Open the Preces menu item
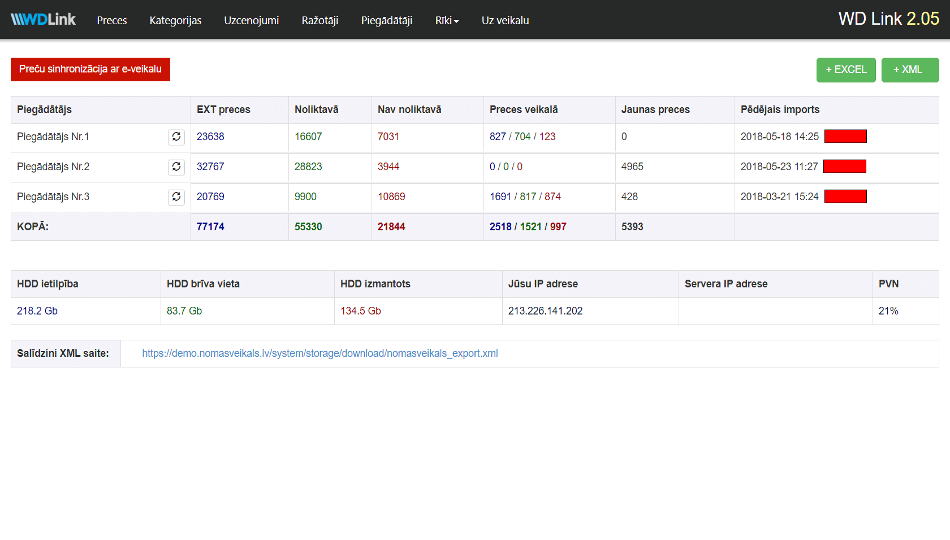 112,20
